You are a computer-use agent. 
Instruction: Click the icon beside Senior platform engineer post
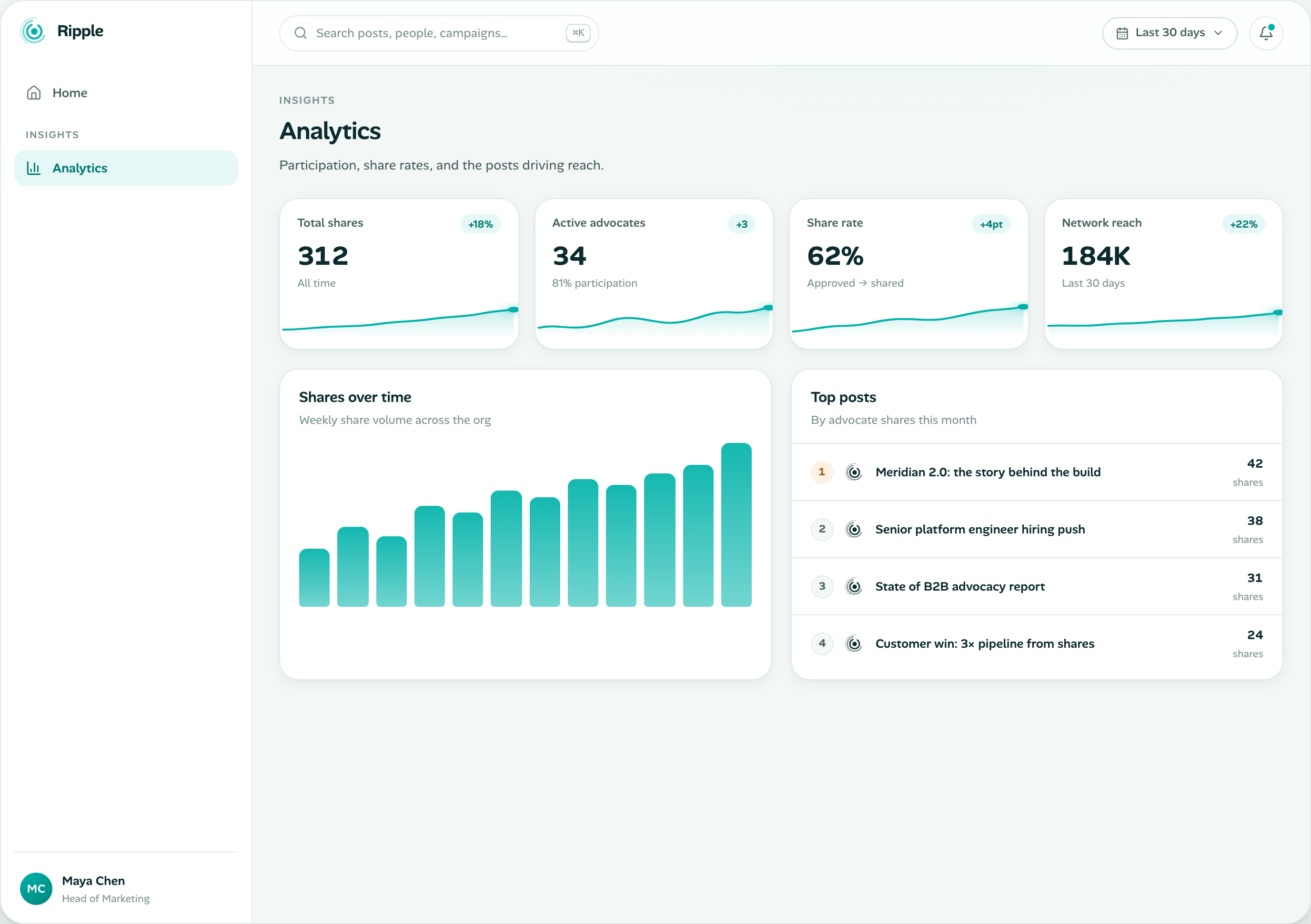tap(854, 529)
